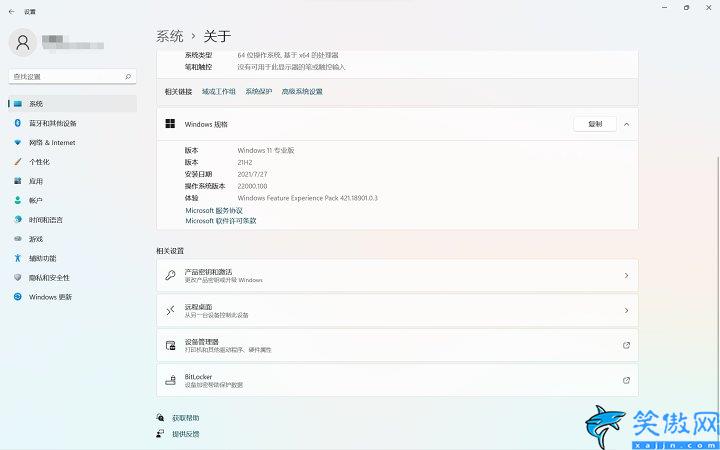Viewport: 720px width, 450px height.
Task: Click the Windows 规格 section title
Action: click(x=206, y=124)
